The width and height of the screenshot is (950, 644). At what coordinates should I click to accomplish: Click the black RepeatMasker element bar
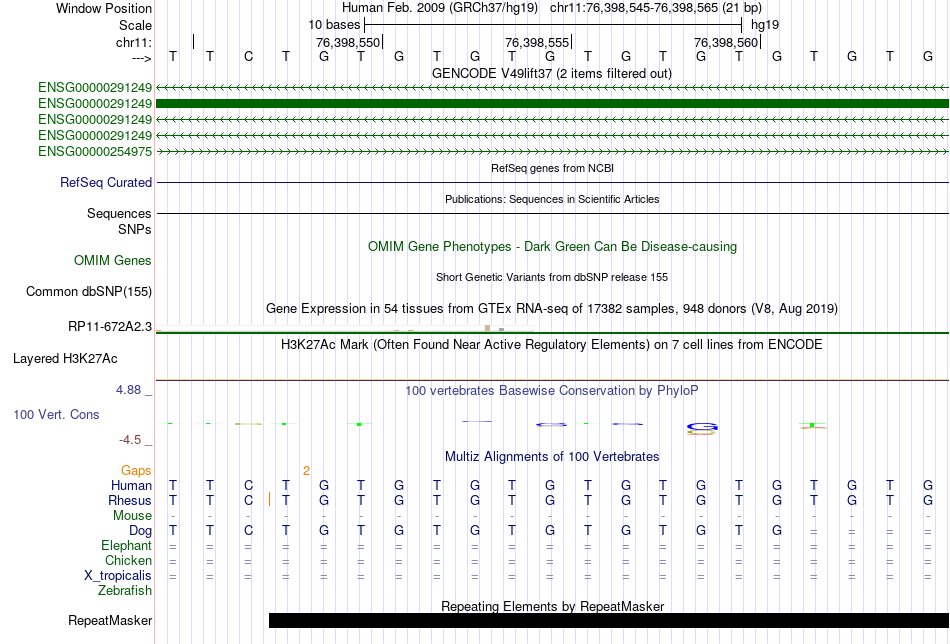pyautogui.click(x=609, y=620)
